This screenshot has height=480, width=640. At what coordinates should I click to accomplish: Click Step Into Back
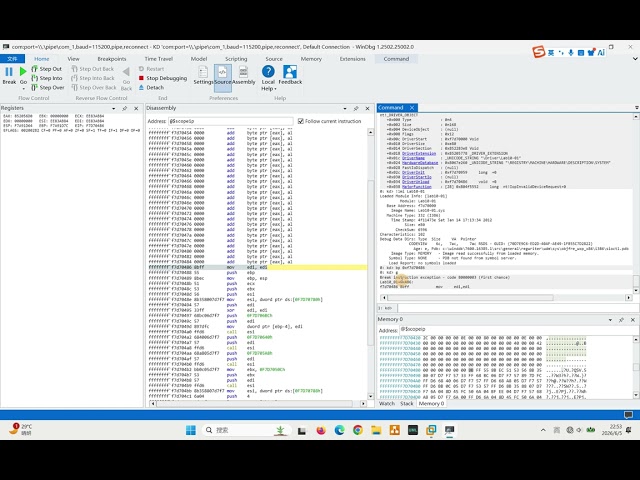93,78
